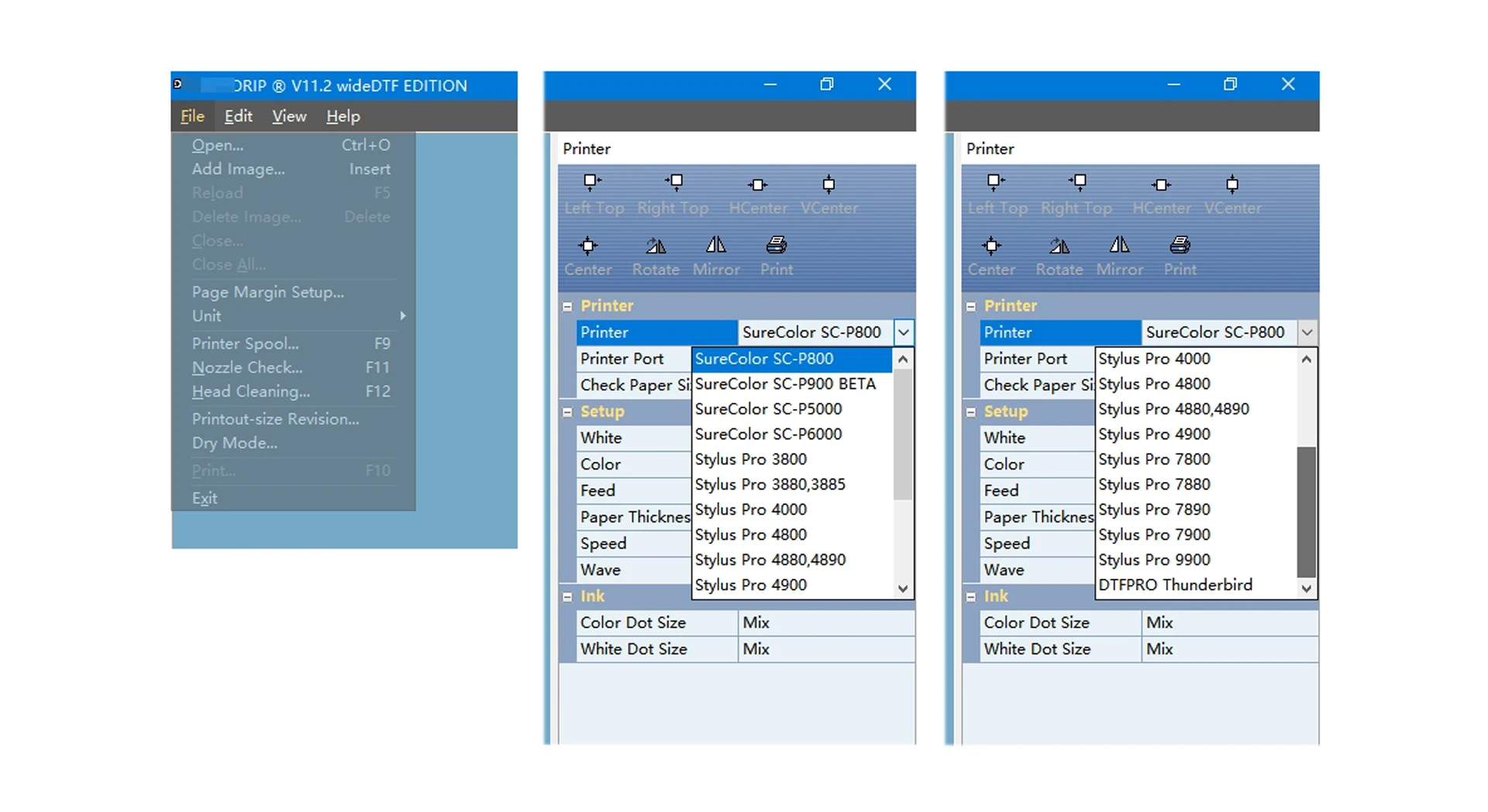Restore down the right window
Viewport: 1488px width, 812px height.
click(x=1230, y=84)
